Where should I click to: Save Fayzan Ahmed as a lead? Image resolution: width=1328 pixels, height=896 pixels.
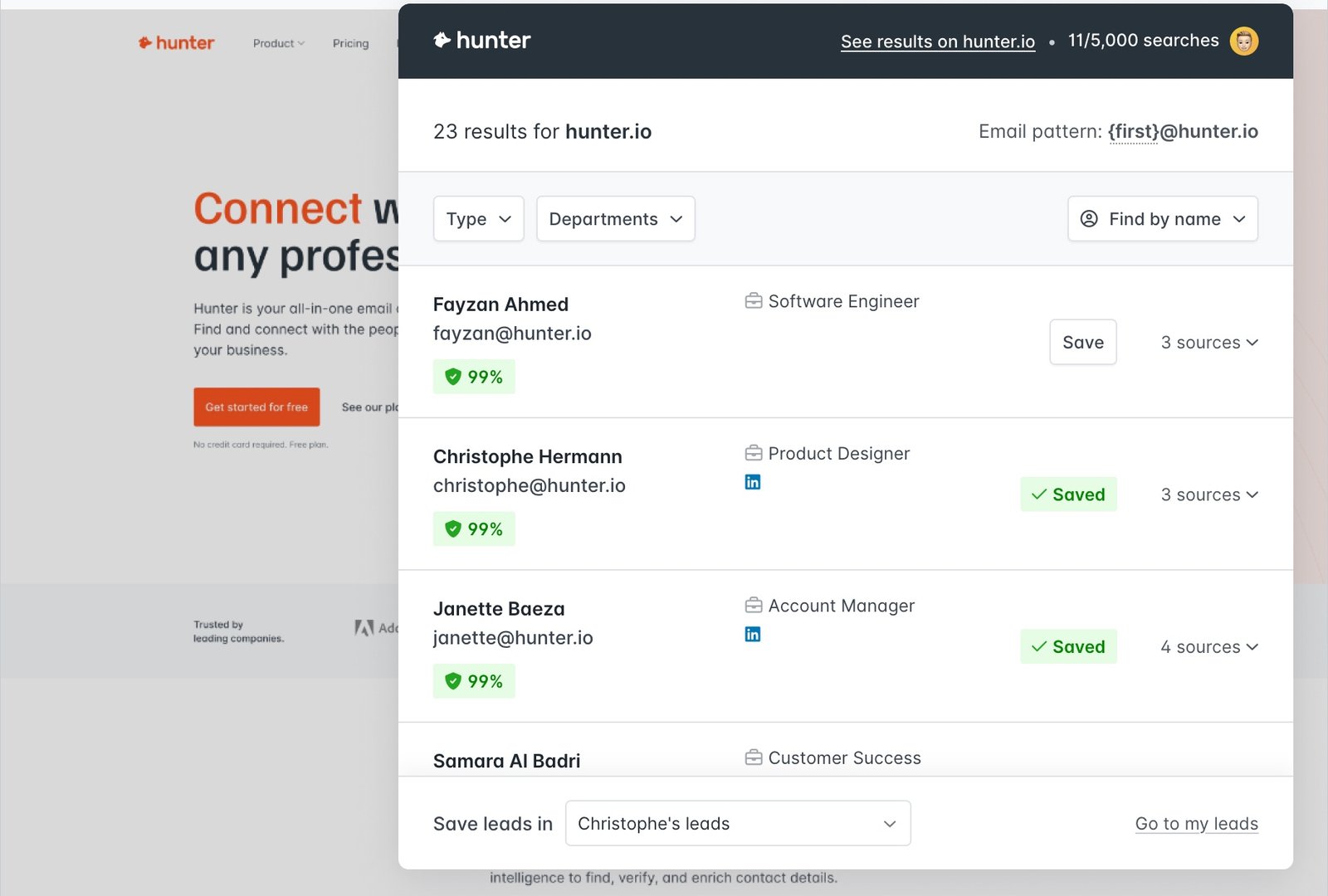click(1083, 342)
